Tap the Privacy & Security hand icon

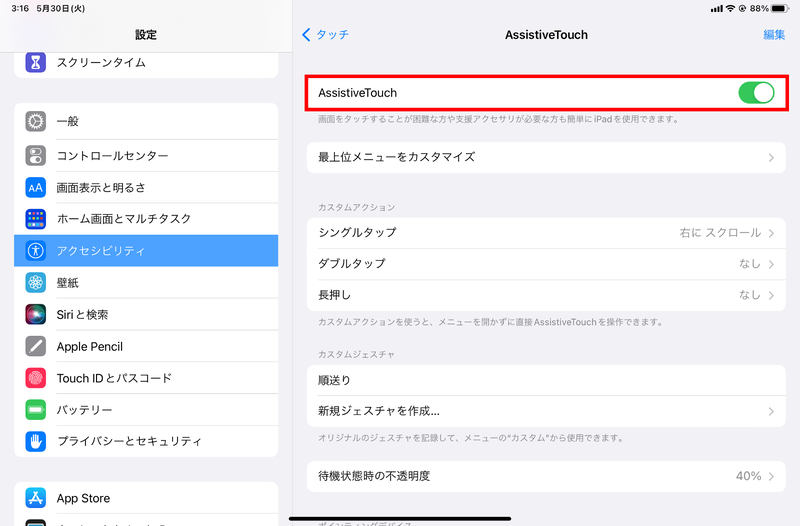(x=36, y=441)
